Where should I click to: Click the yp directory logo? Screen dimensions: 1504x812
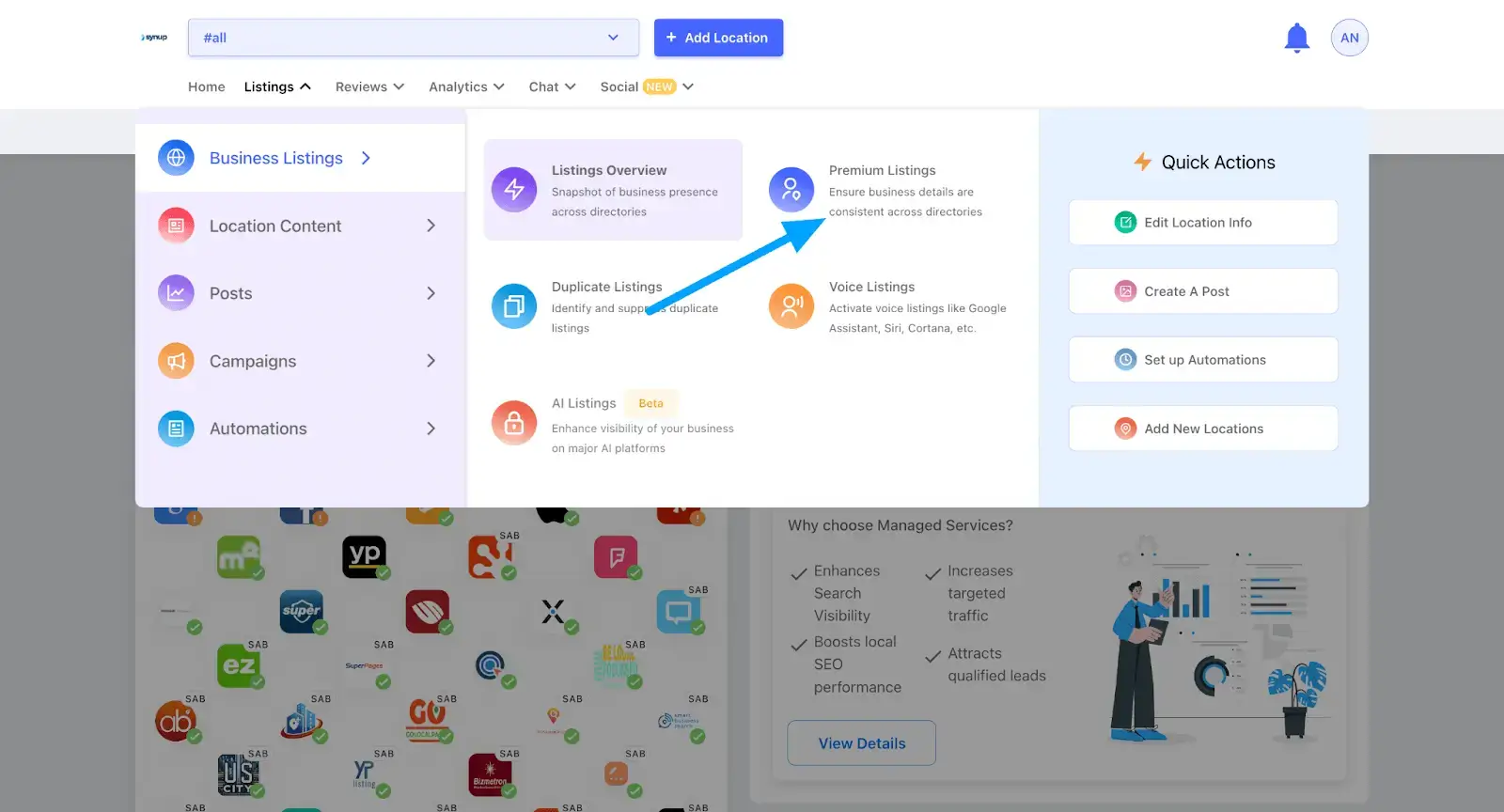pyautogui.click(x=364, y=556)
